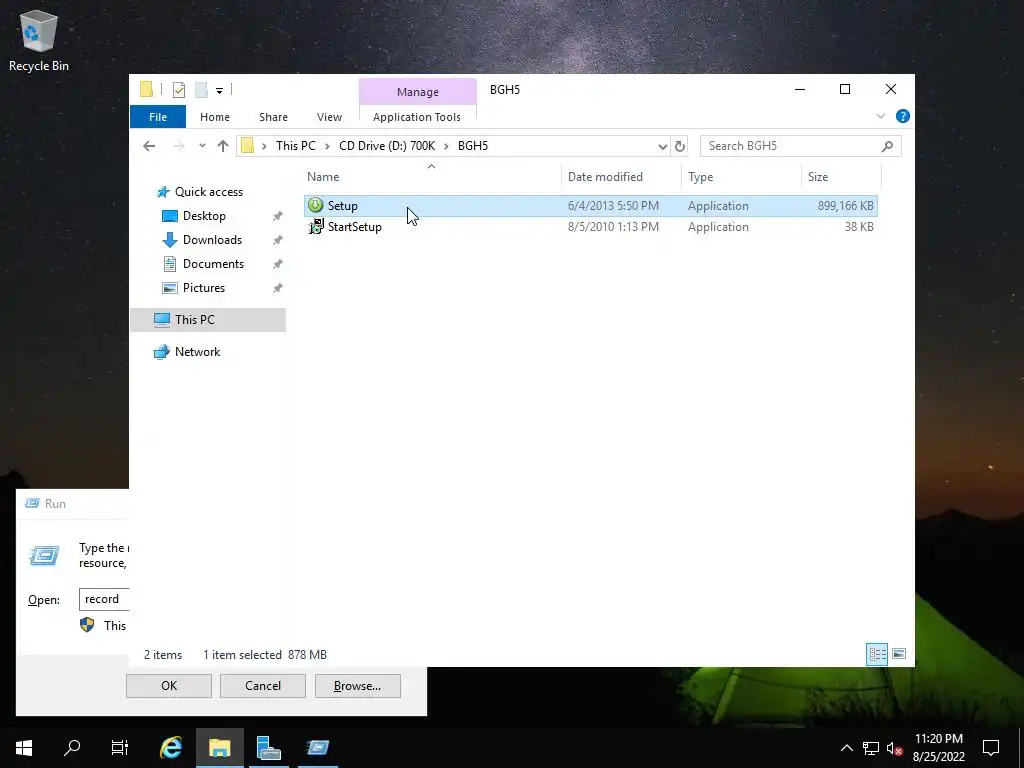This screenshot has width=1024, height=768.
Task: Launch Internet Explorer from the taskbar
Action: coord(171,748)
